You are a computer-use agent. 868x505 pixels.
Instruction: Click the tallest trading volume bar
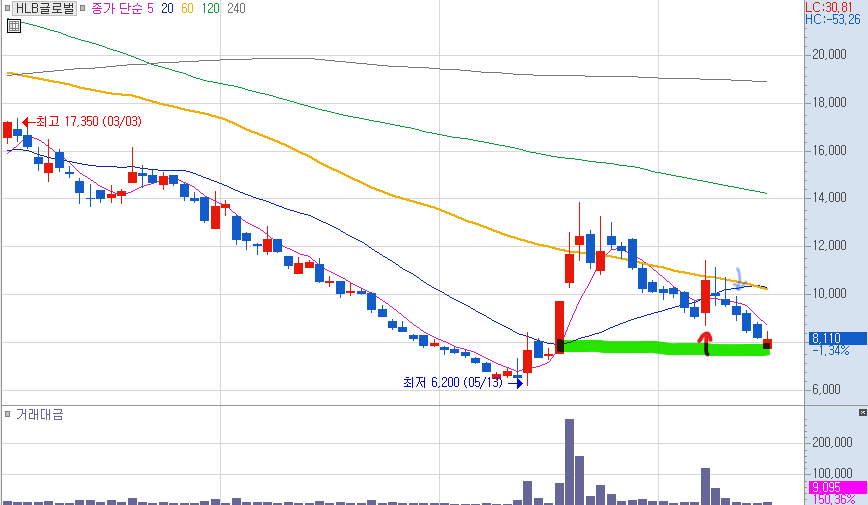tap(569, 462)
